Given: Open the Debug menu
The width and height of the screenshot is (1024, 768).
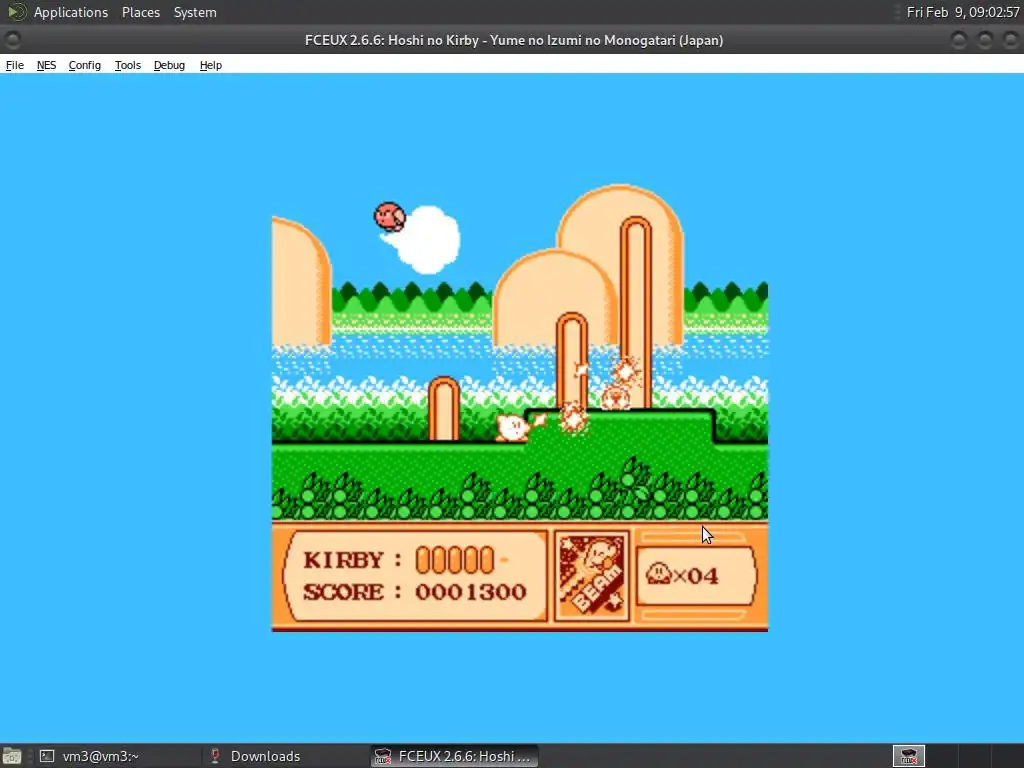Looking at the screenshot, I should [x=169, y=65].
